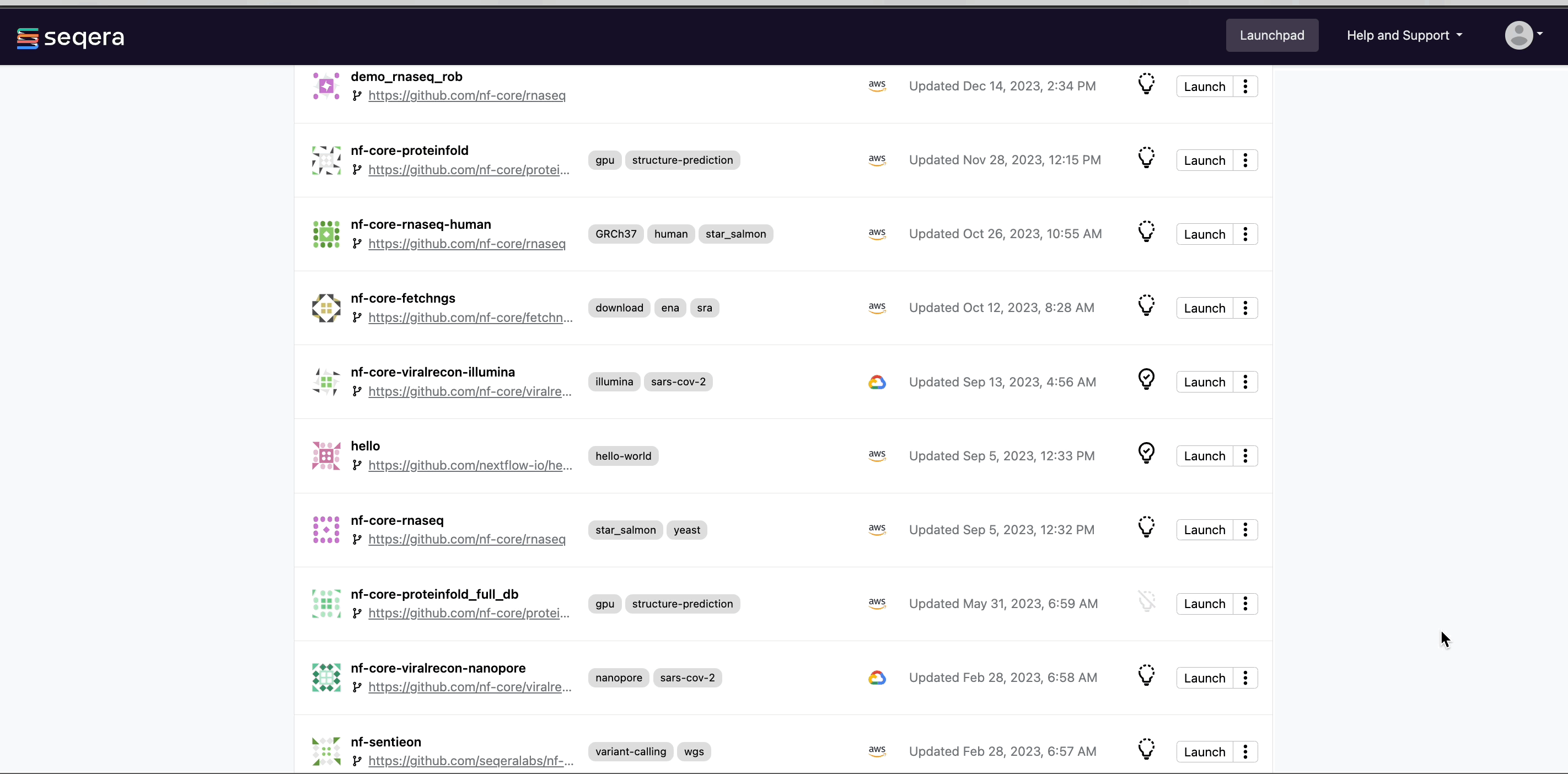Click lightbulb icon for nf-core-proteinfold

(1146, 158)
